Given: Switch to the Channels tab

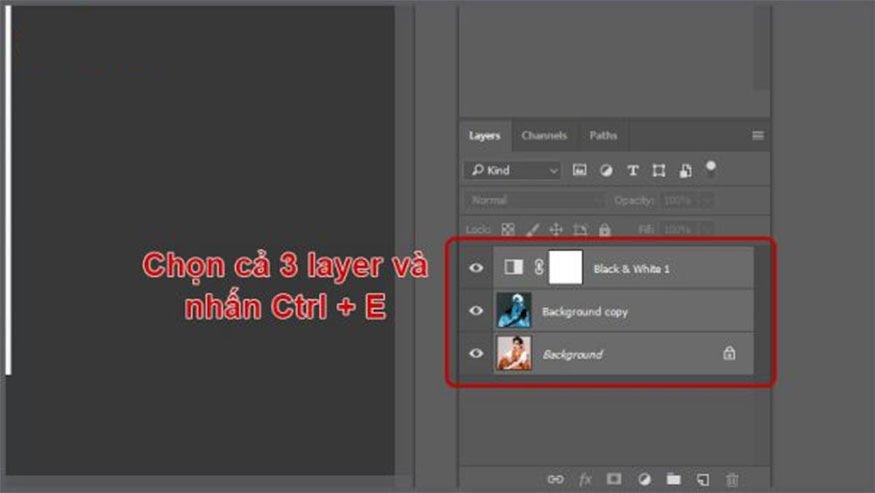Looking at the screenshot, I should pos(544,136).
